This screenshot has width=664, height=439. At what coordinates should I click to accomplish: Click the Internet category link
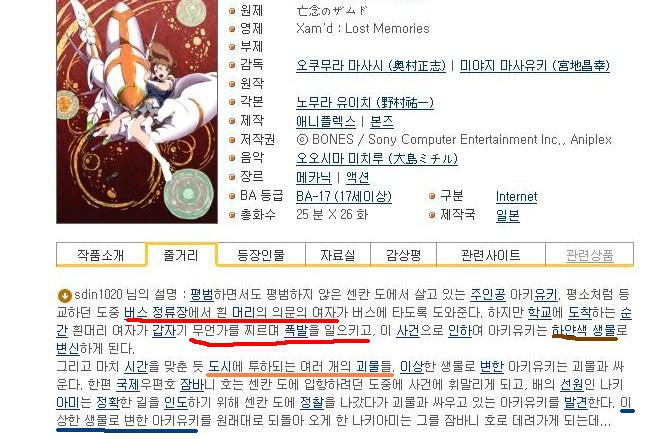516,196
